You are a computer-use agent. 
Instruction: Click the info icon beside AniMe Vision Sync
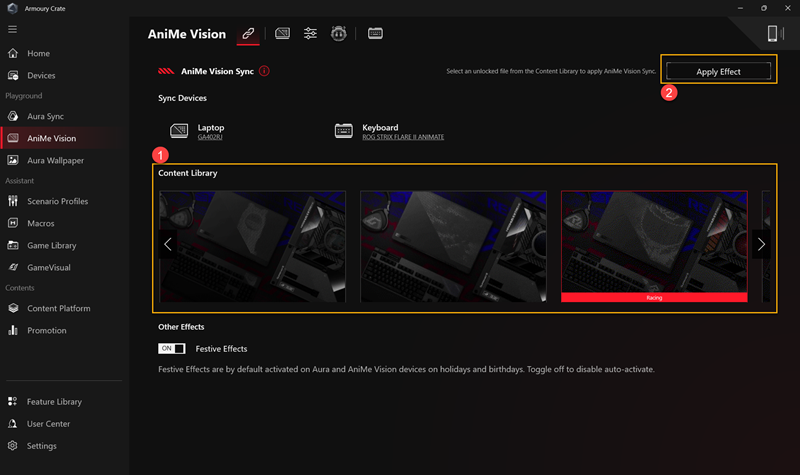click(264, 71)
